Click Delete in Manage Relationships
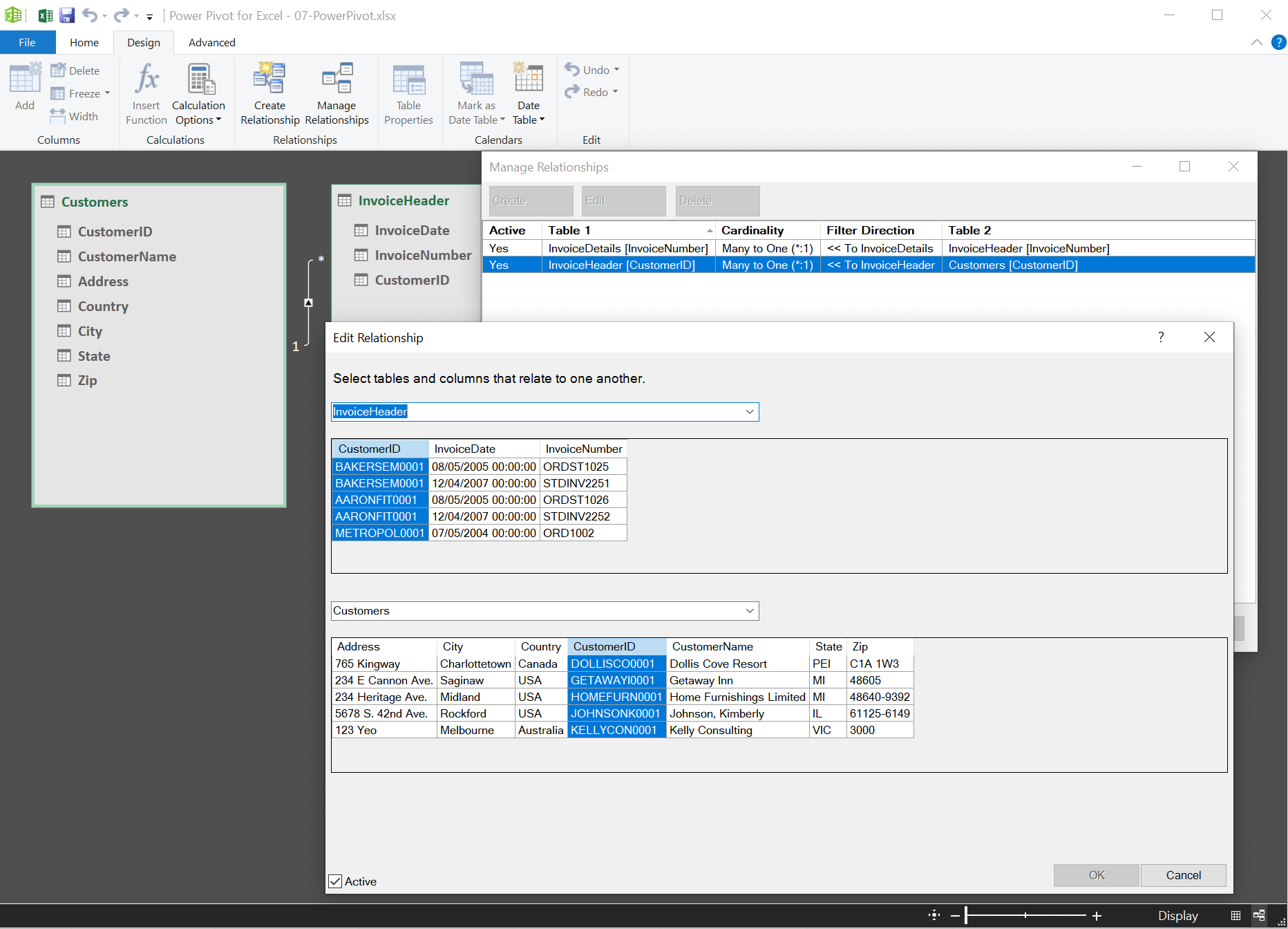1288x929 pixels. click(718, 200)
